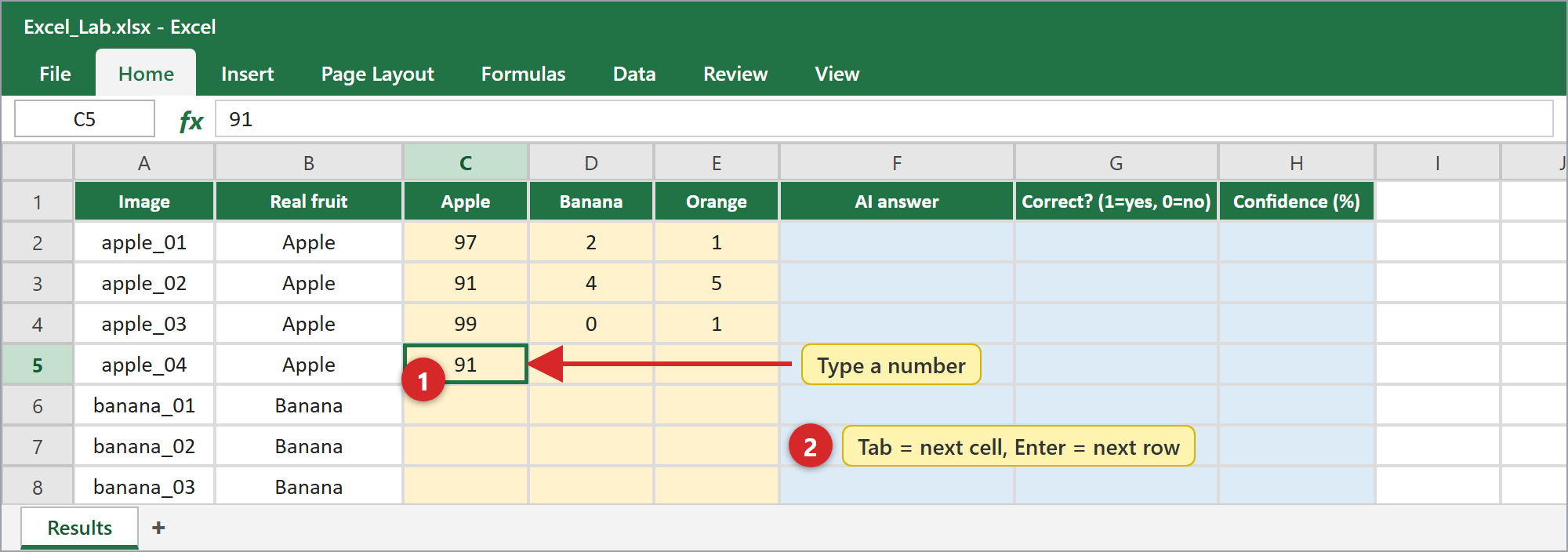Viewport: 1568px width, 552px height.
Task: Click the 'Banana' header cell in column D
Action: (x=591, y=202)
